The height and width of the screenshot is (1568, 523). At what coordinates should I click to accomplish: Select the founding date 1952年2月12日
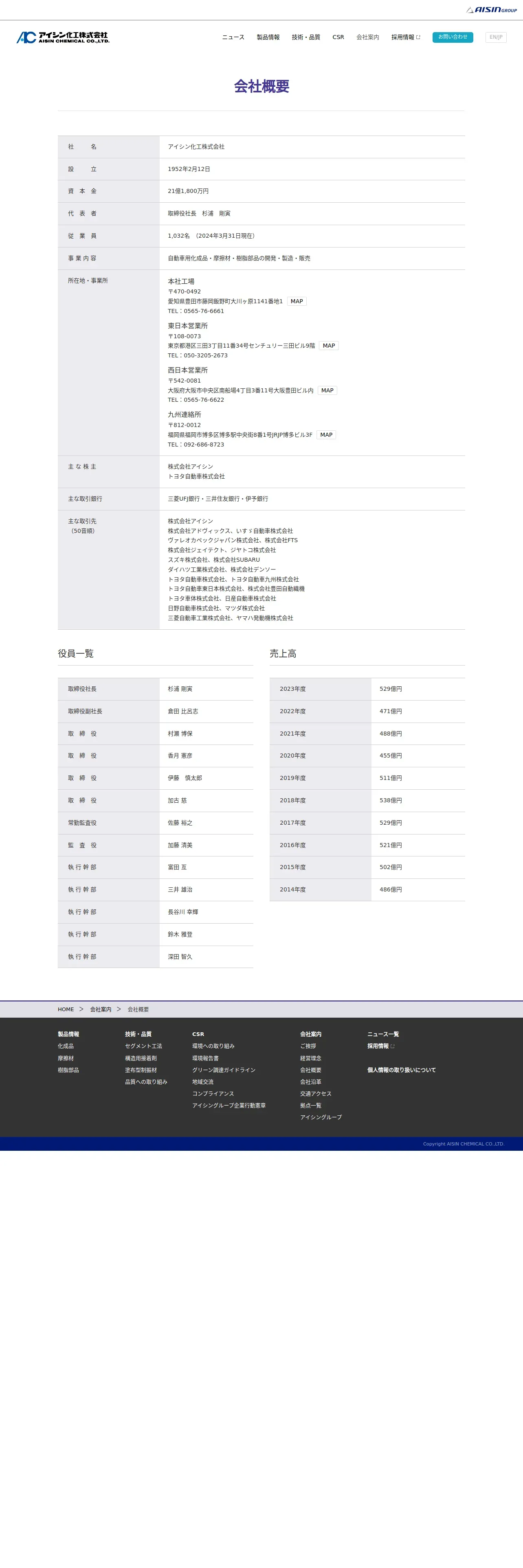click(x=189, y=169)
